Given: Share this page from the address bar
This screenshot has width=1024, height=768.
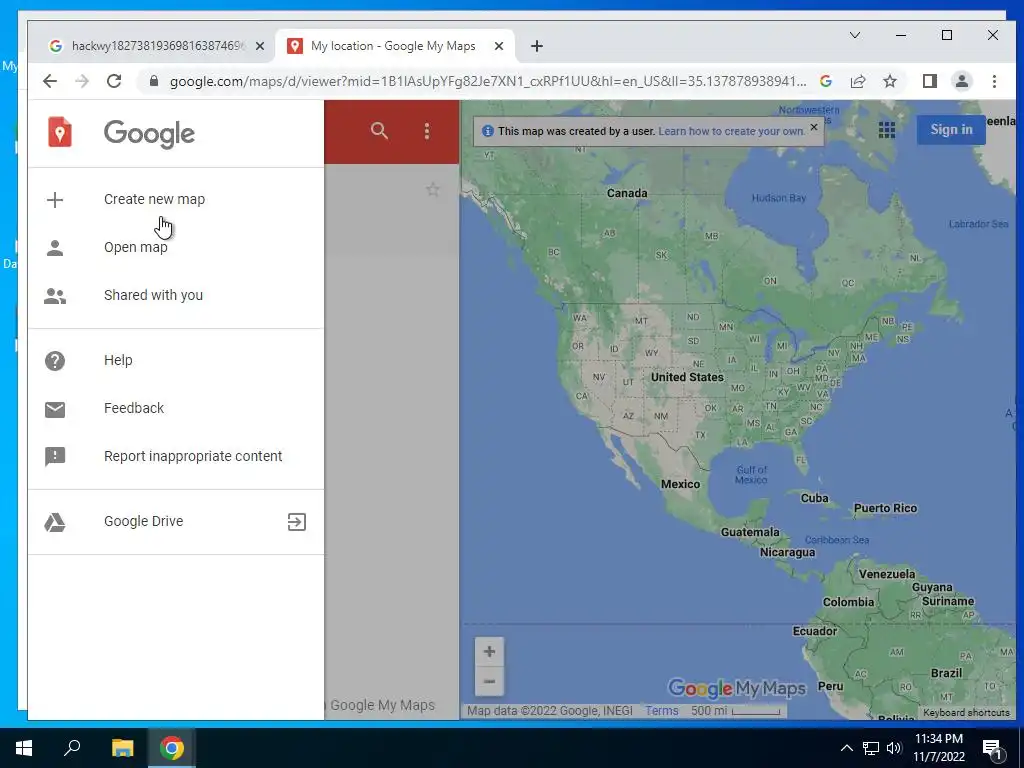Looking at the screenshot, I should (x=858, y=81).
